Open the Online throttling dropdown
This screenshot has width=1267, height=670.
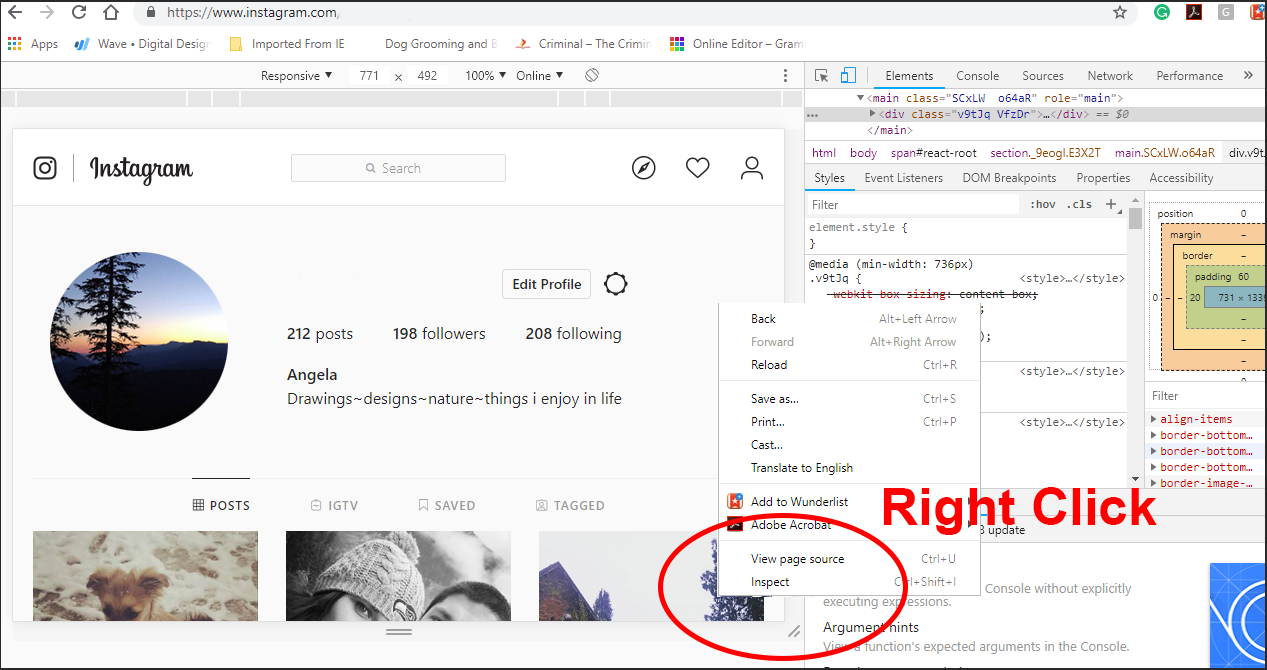click(540, 76)
